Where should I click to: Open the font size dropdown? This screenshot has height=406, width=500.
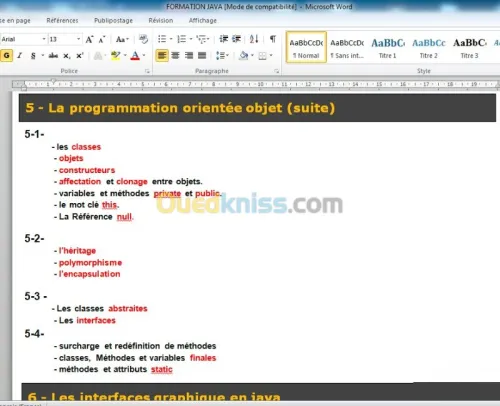(78, 39)
